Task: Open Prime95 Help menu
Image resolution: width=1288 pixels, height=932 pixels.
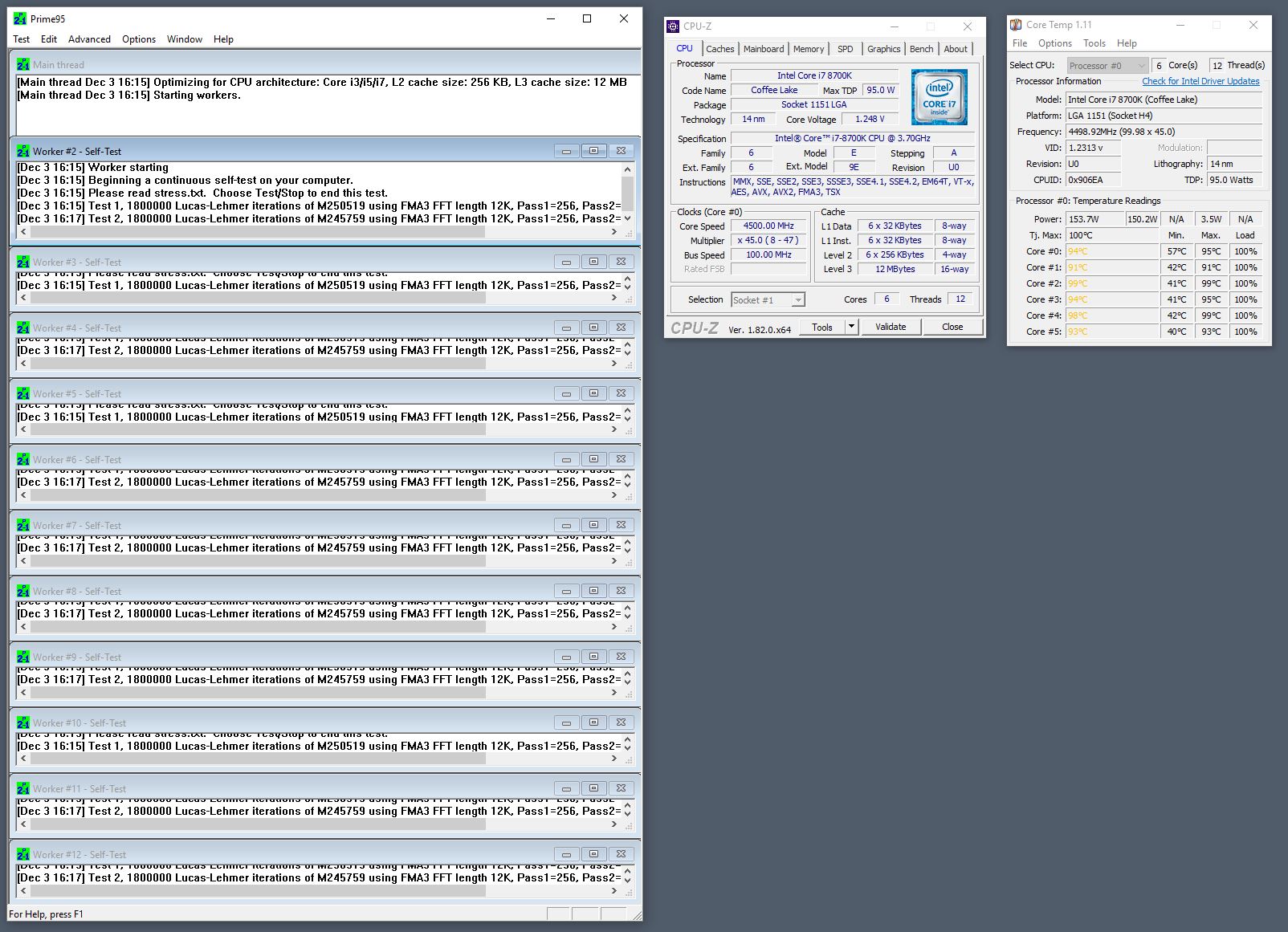Action: tap(223, 39)
